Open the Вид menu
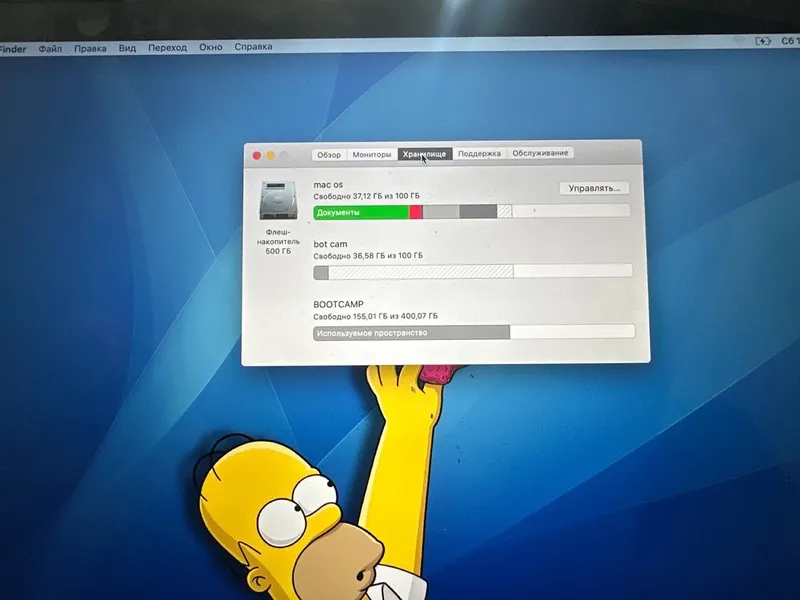This screenshot has height=600, width=800. 127,48
